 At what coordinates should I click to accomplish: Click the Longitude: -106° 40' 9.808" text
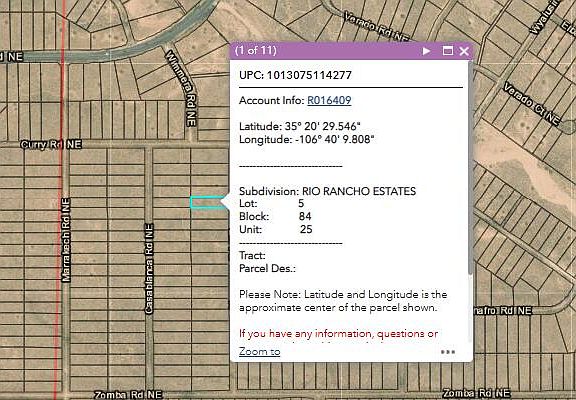(x=307, y=140)
